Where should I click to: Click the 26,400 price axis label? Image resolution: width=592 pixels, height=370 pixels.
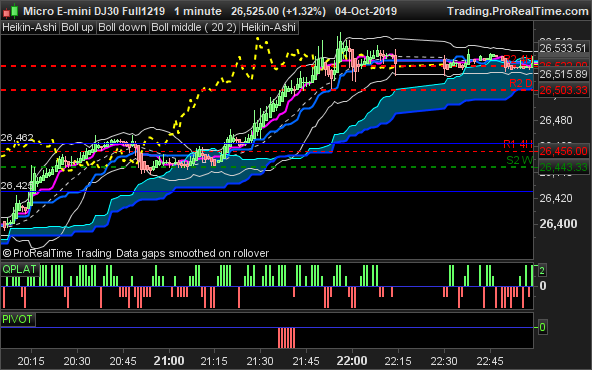(558, 224)
